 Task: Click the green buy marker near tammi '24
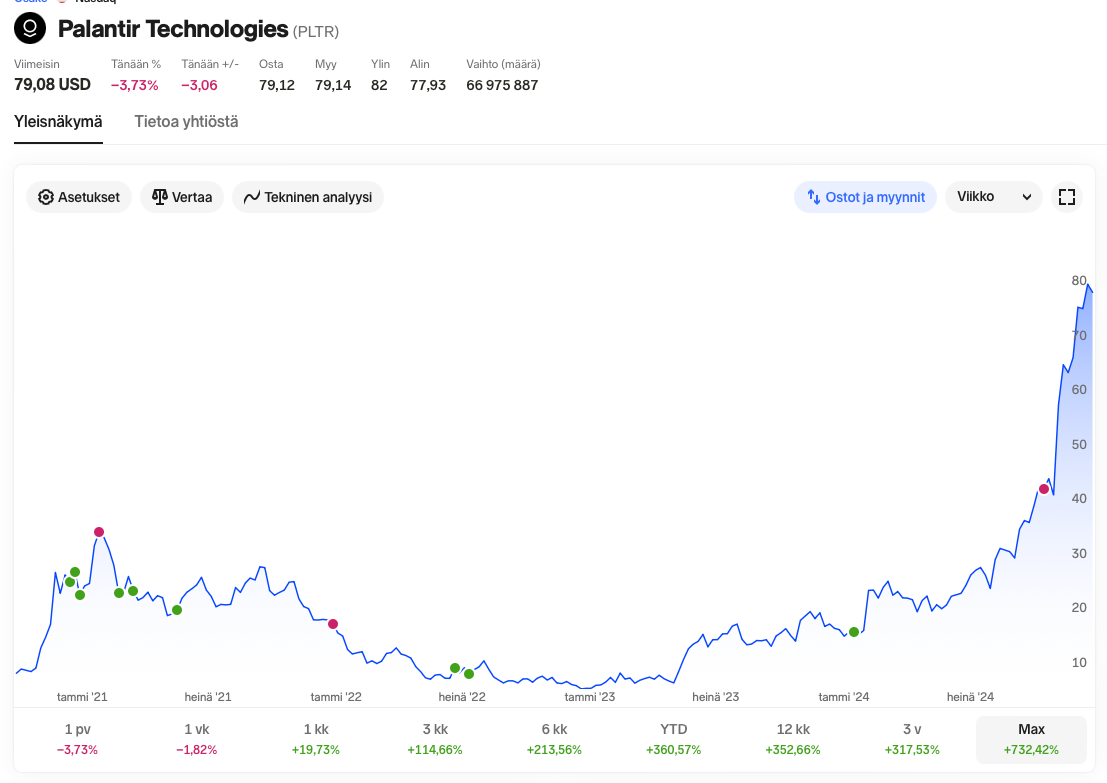coord(854,632)
